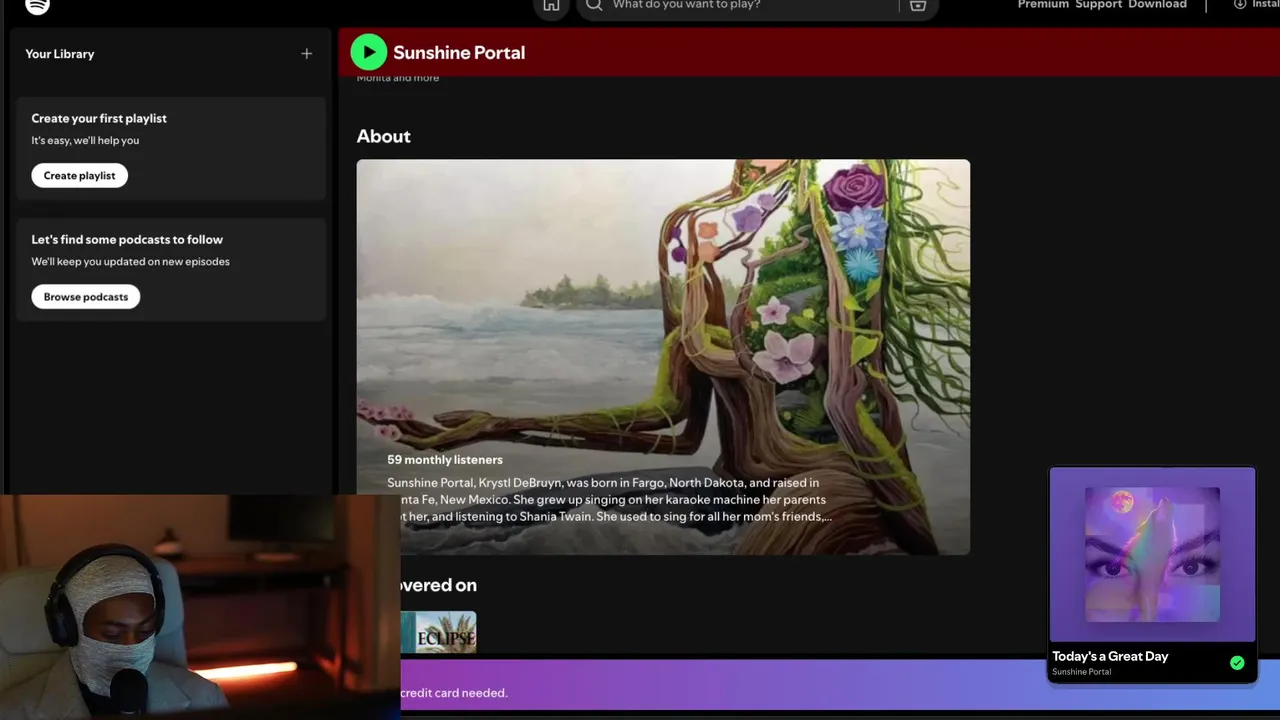
Task: Add to library with plus icon
Action: click(306, 54)
